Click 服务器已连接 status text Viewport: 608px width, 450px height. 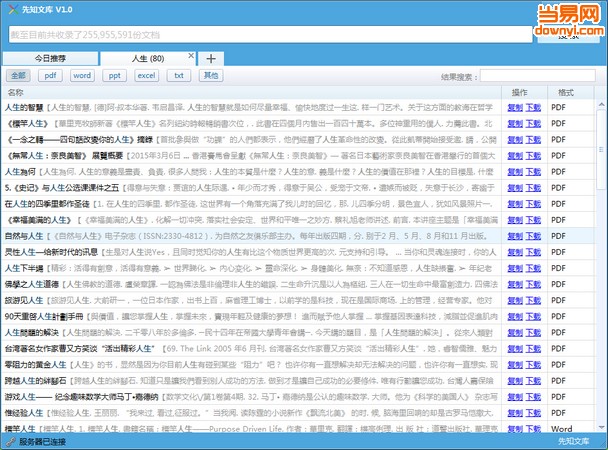click(x=43, y=441)
